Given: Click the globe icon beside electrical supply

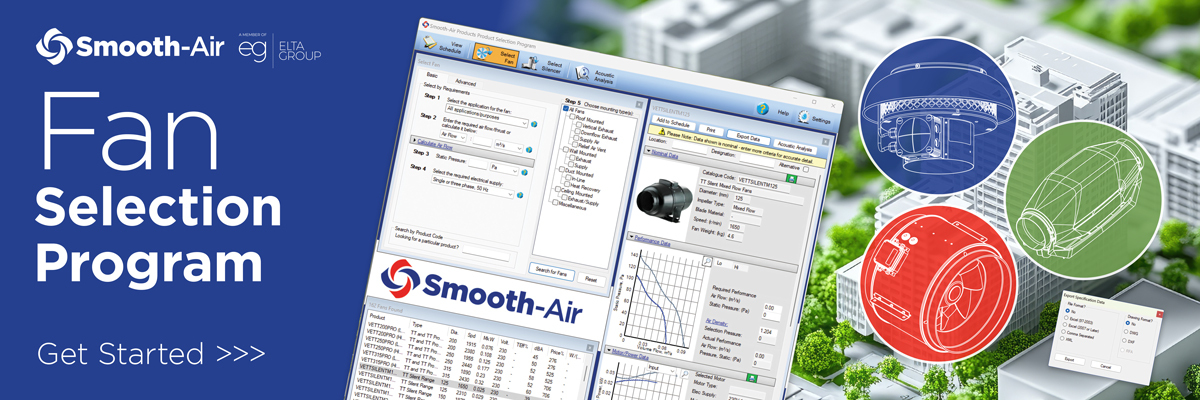Looking at the screenshot, I should point(520,195).
